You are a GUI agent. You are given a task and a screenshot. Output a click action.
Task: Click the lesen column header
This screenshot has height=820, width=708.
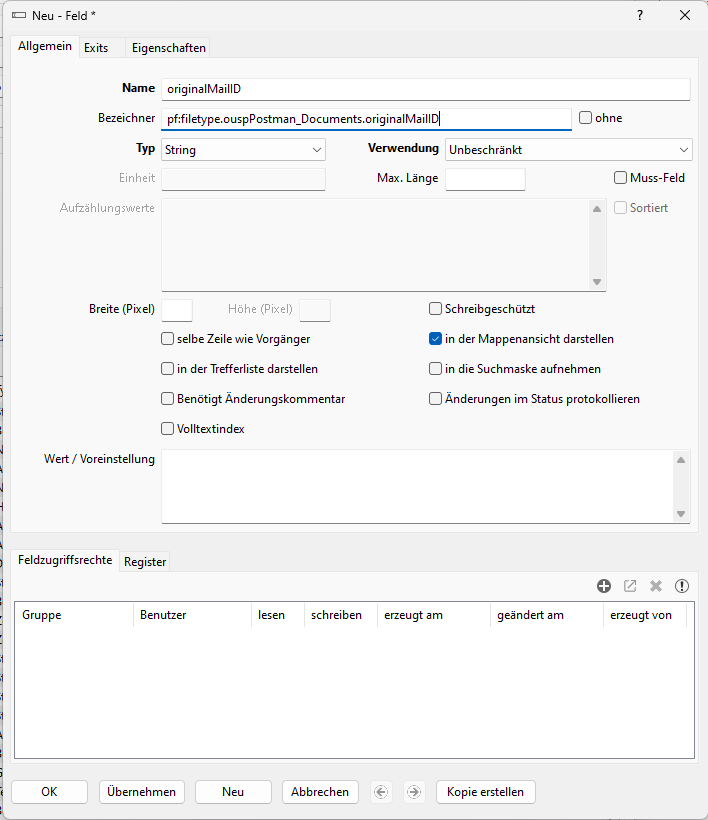point(278,615)
